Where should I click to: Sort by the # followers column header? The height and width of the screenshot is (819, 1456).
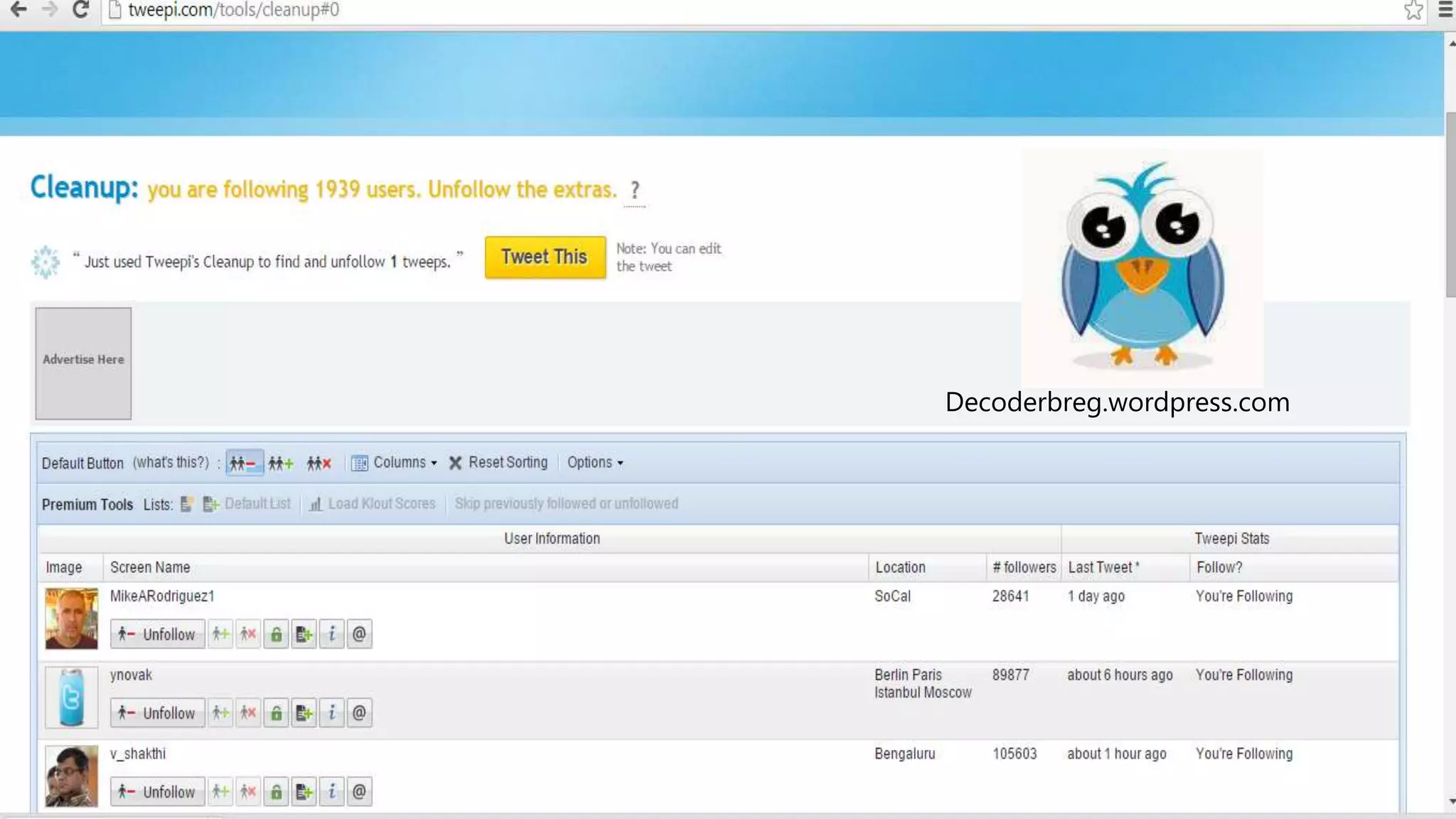(x=1024, y=567)
